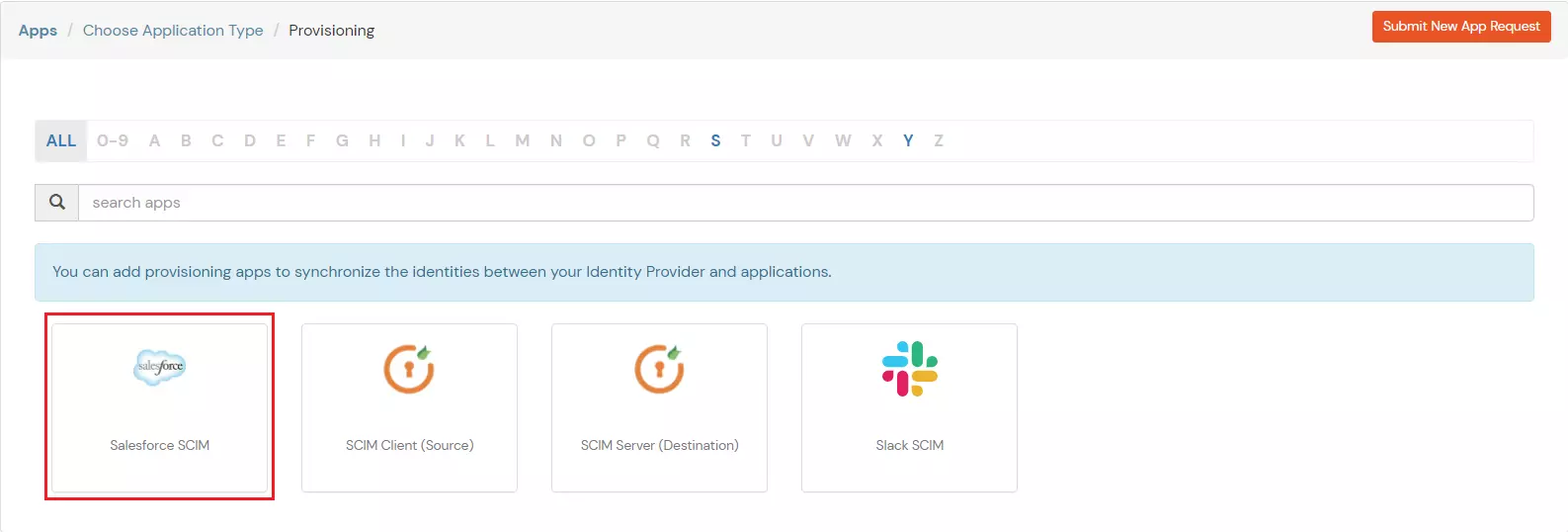
Task: Click the Salesforce cloud logo icon
Action: tap(160, 367)
